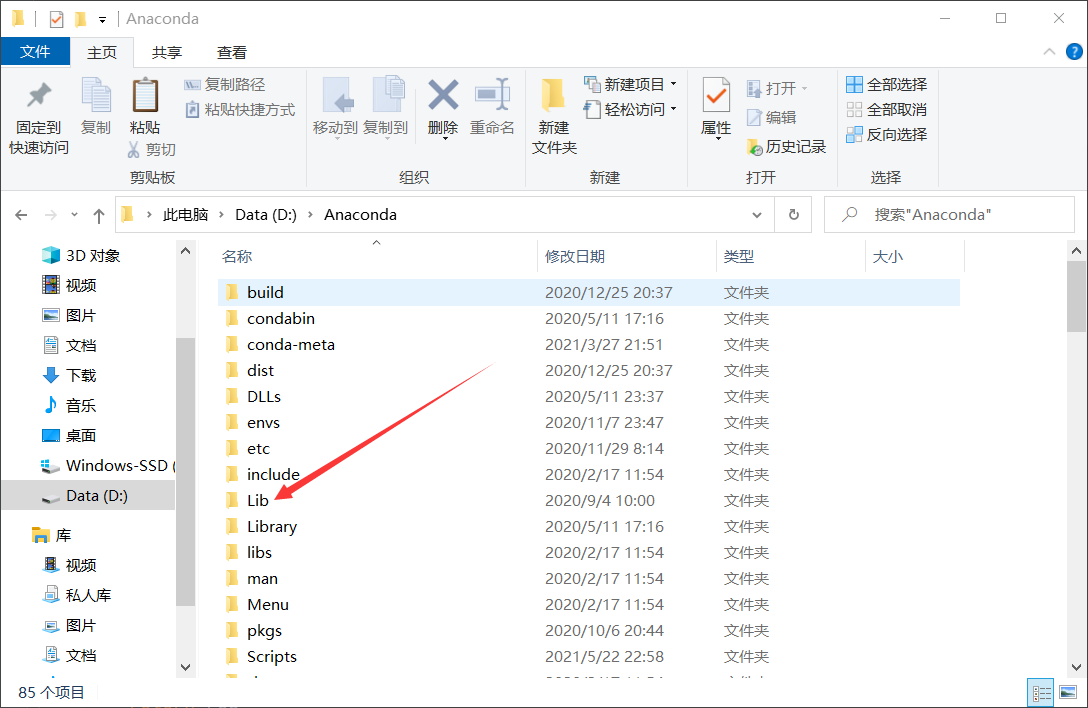Select the conda-meta folder
Image resolution: width=1088 pixels, height=708 pixels.
(x=588, y=344)
